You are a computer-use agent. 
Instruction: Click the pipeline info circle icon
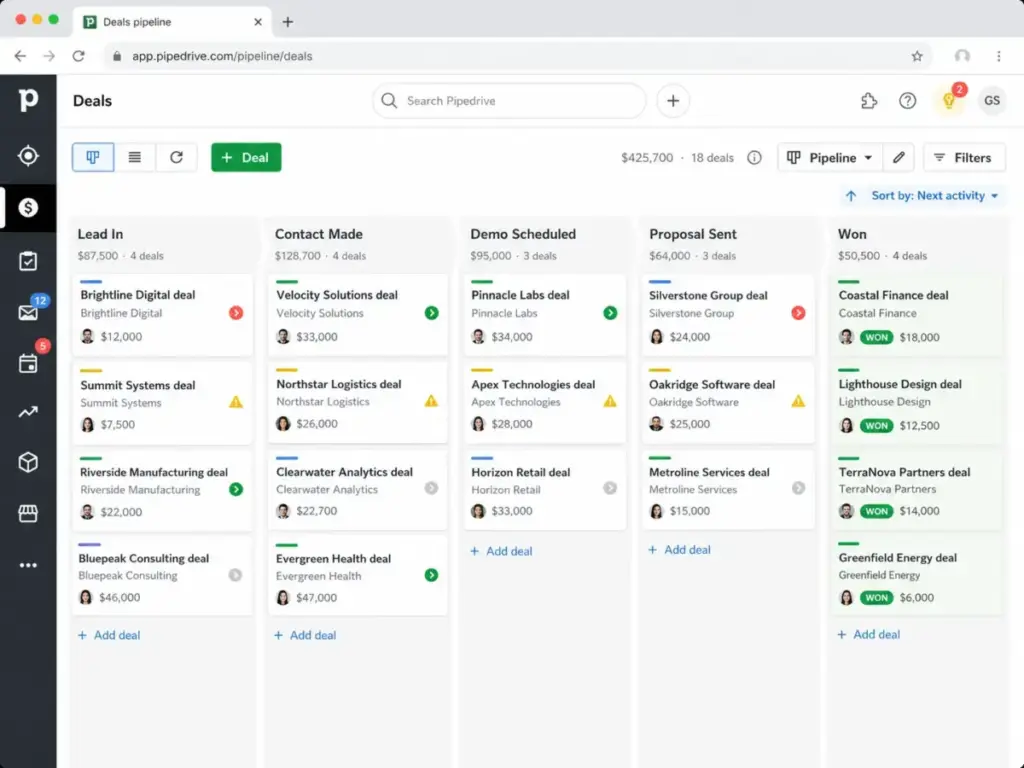[754, 157]
